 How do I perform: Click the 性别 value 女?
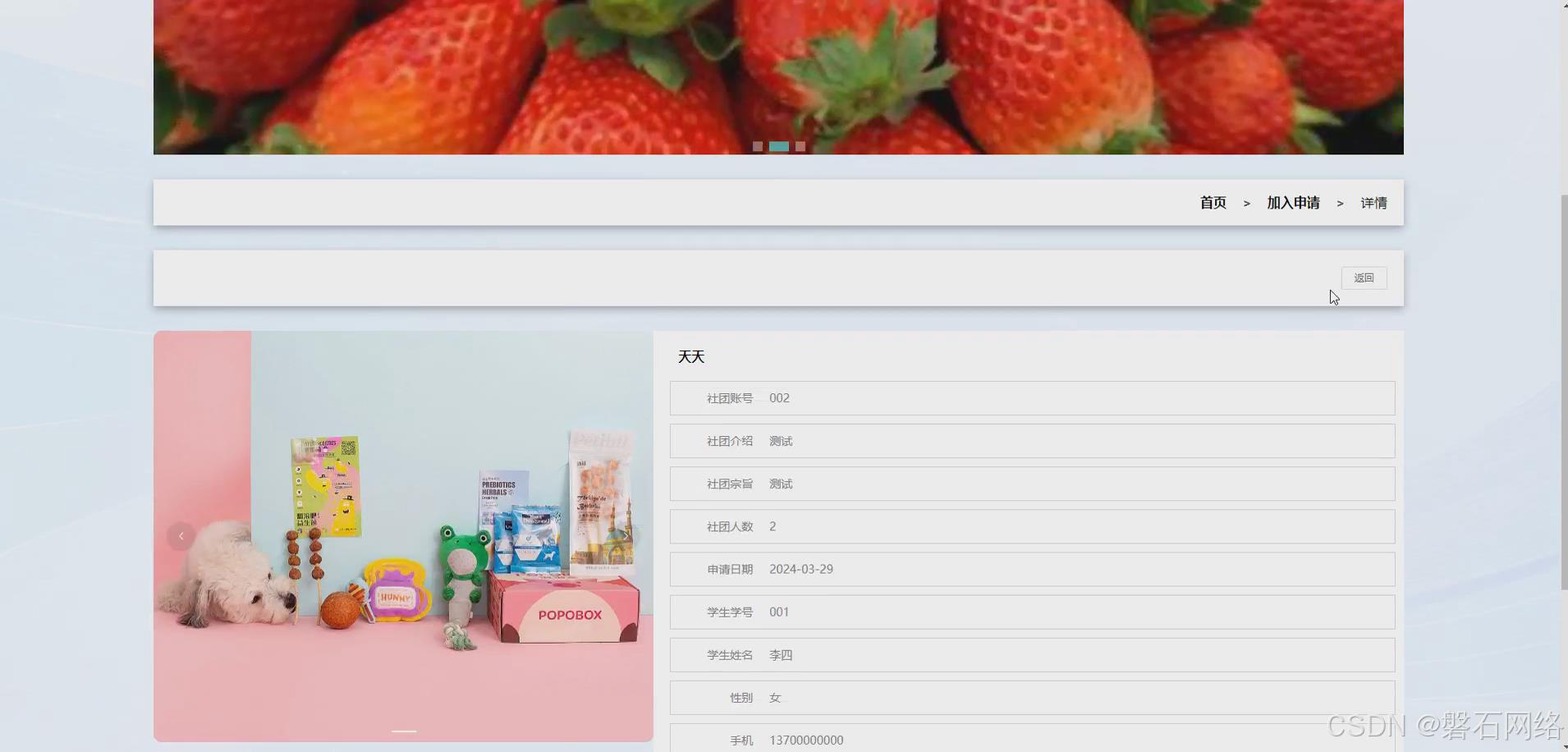tap(775, 698)
